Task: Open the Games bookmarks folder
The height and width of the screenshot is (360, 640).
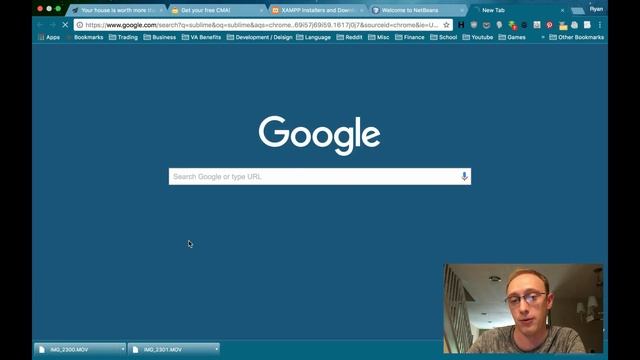Action: tap(512, 37)
